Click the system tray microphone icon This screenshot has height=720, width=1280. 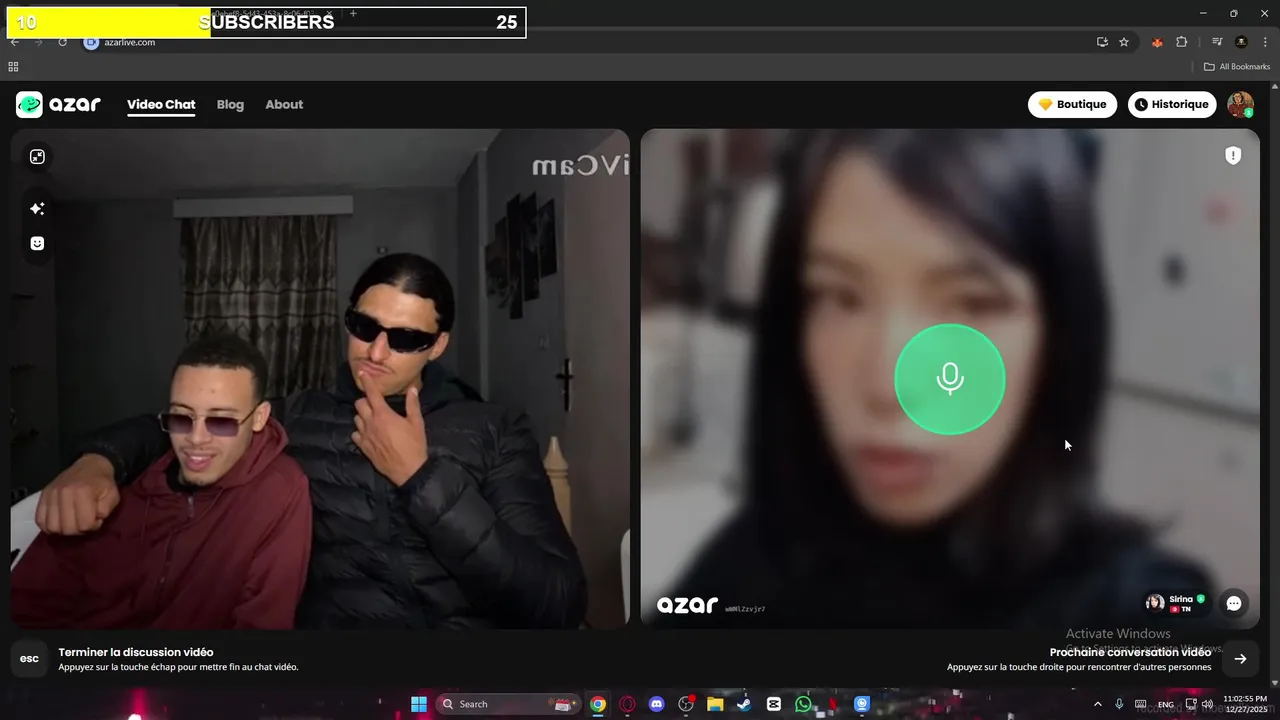tap(1119, 704)
